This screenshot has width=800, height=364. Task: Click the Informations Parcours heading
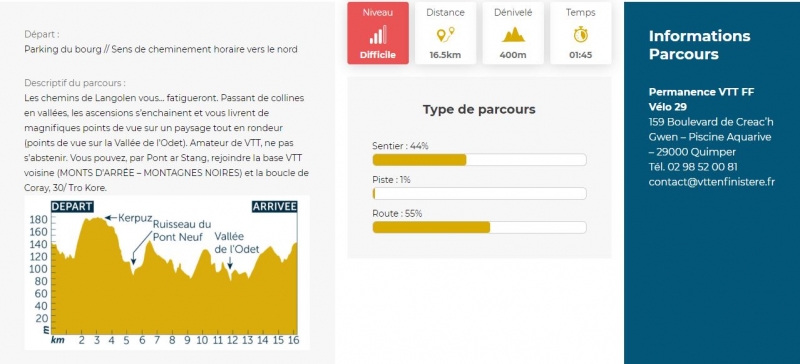(x=699, y=45)
